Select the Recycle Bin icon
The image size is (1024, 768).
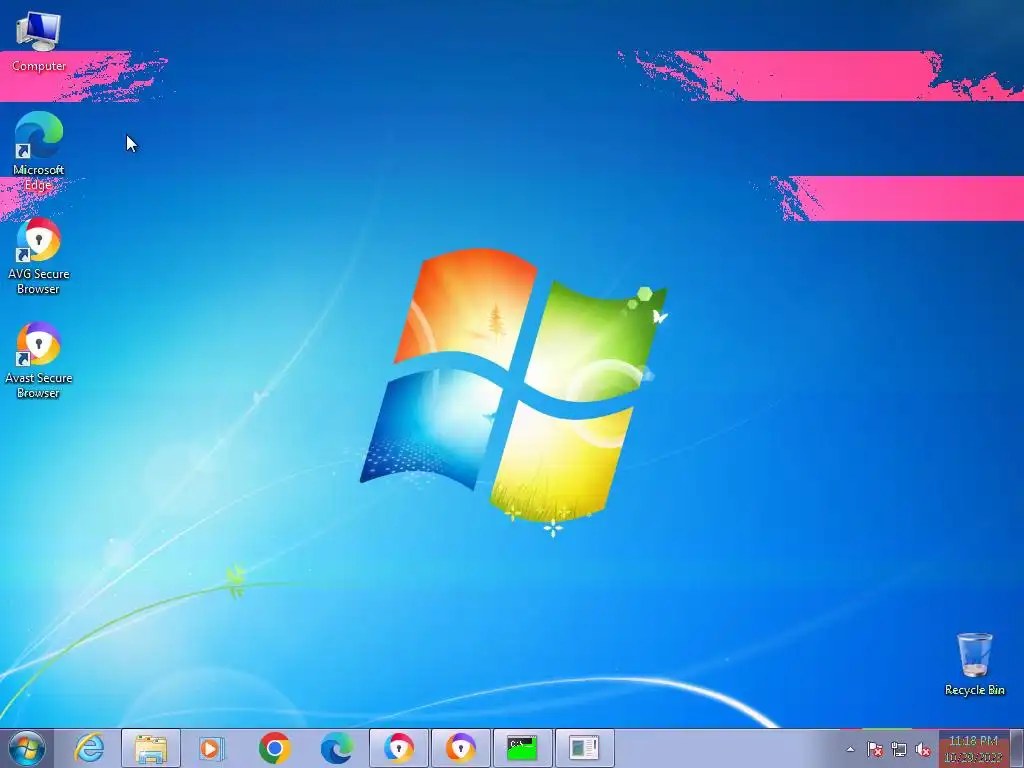pos(974,664)
